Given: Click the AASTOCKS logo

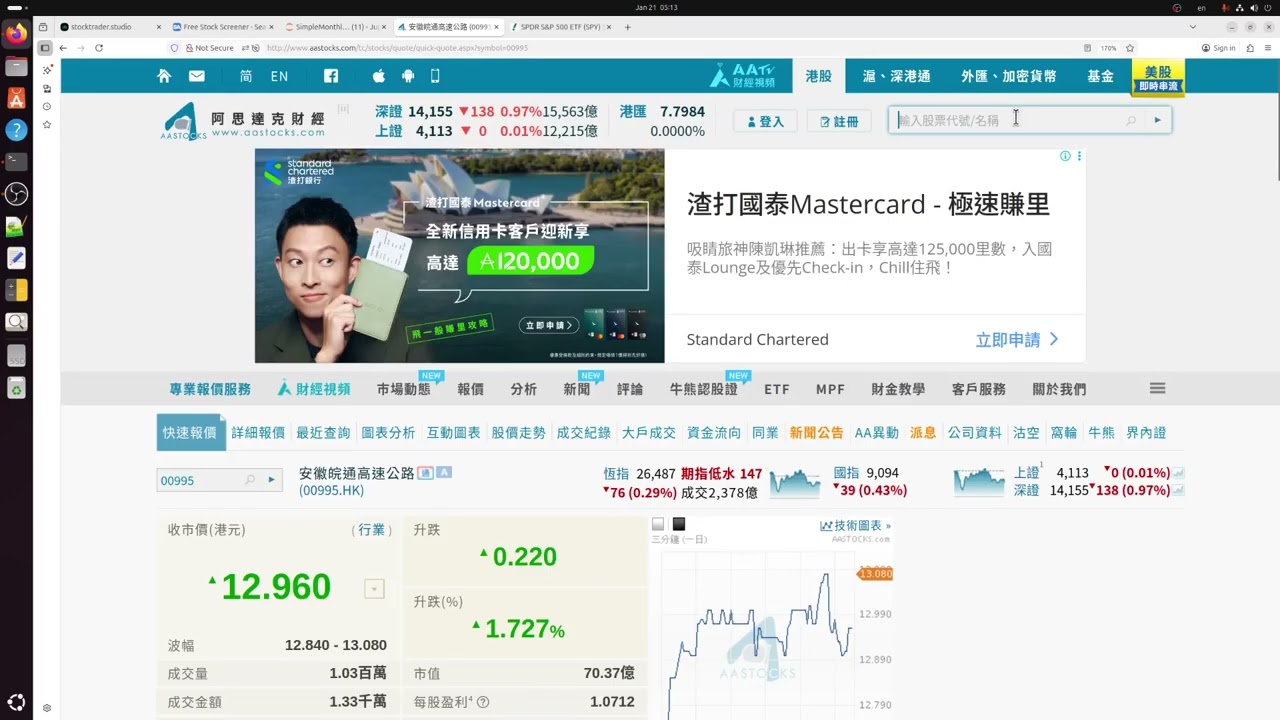Looking at the screenshot, I should [x=243, y=121].
